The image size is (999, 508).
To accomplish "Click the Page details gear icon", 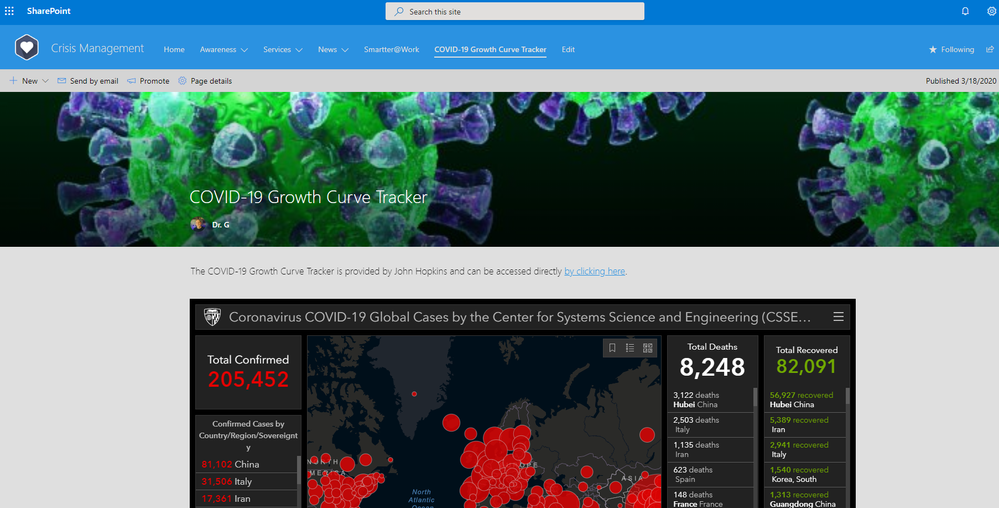I will click(x=182, y=81).
